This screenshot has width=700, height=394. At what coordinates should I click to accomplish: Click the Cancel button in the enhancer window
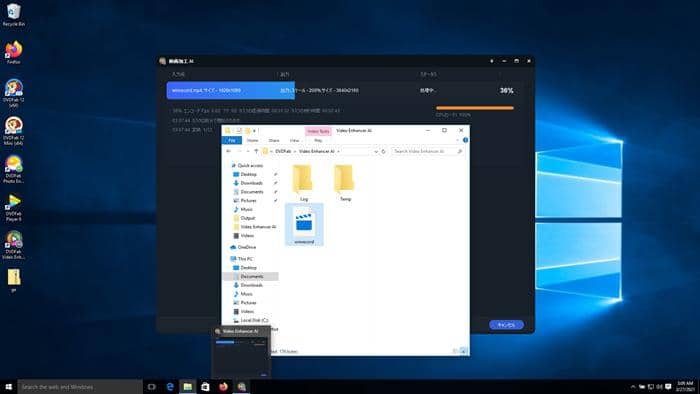[506, 325]
